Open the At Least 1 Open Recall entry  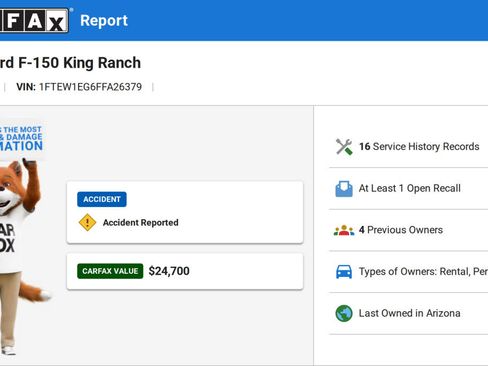(x=410, y=188)
